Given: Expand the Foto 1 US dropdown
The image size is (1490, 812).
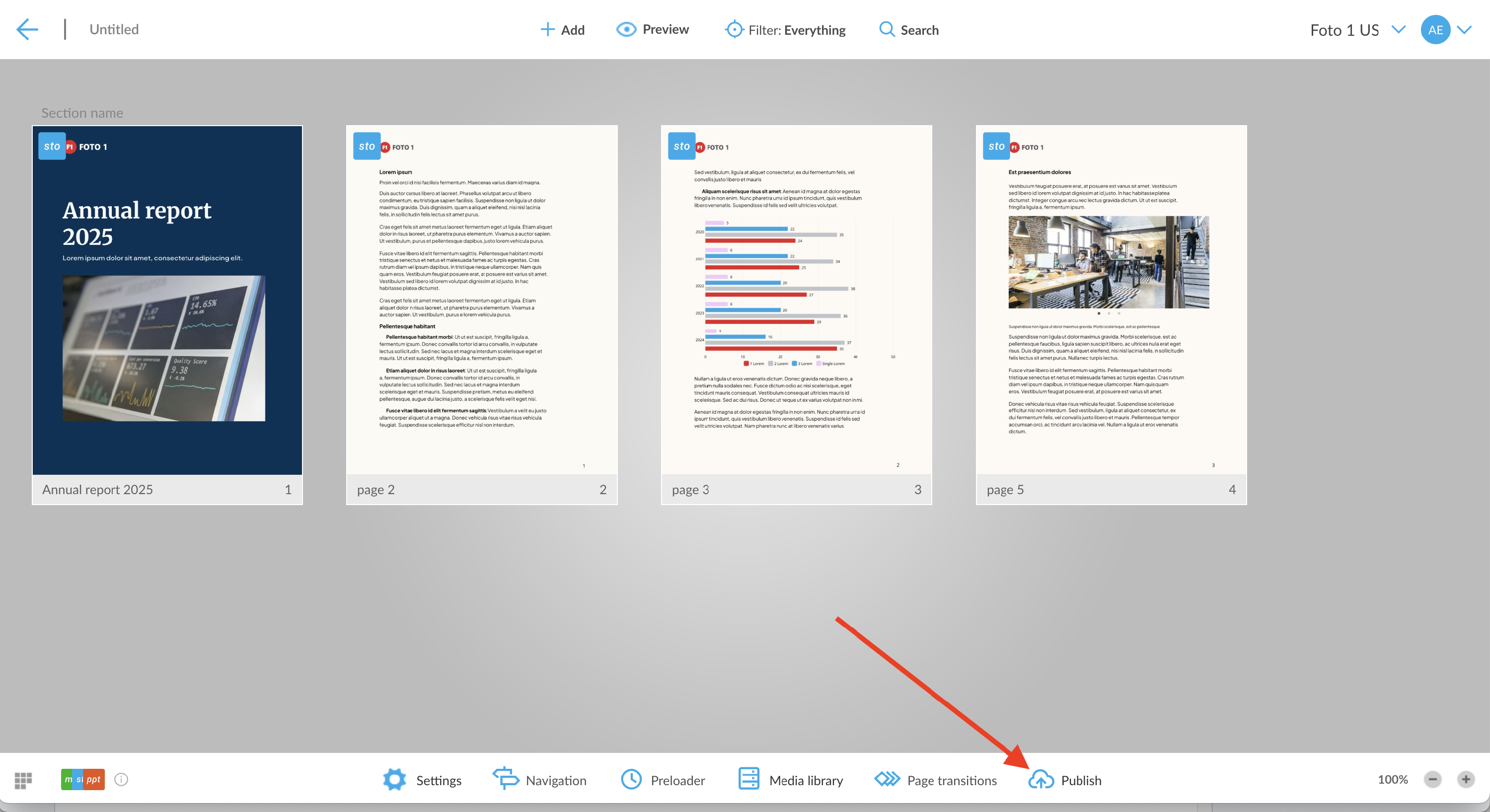Looking at the screenshot, I should (x=1398, y=29).
